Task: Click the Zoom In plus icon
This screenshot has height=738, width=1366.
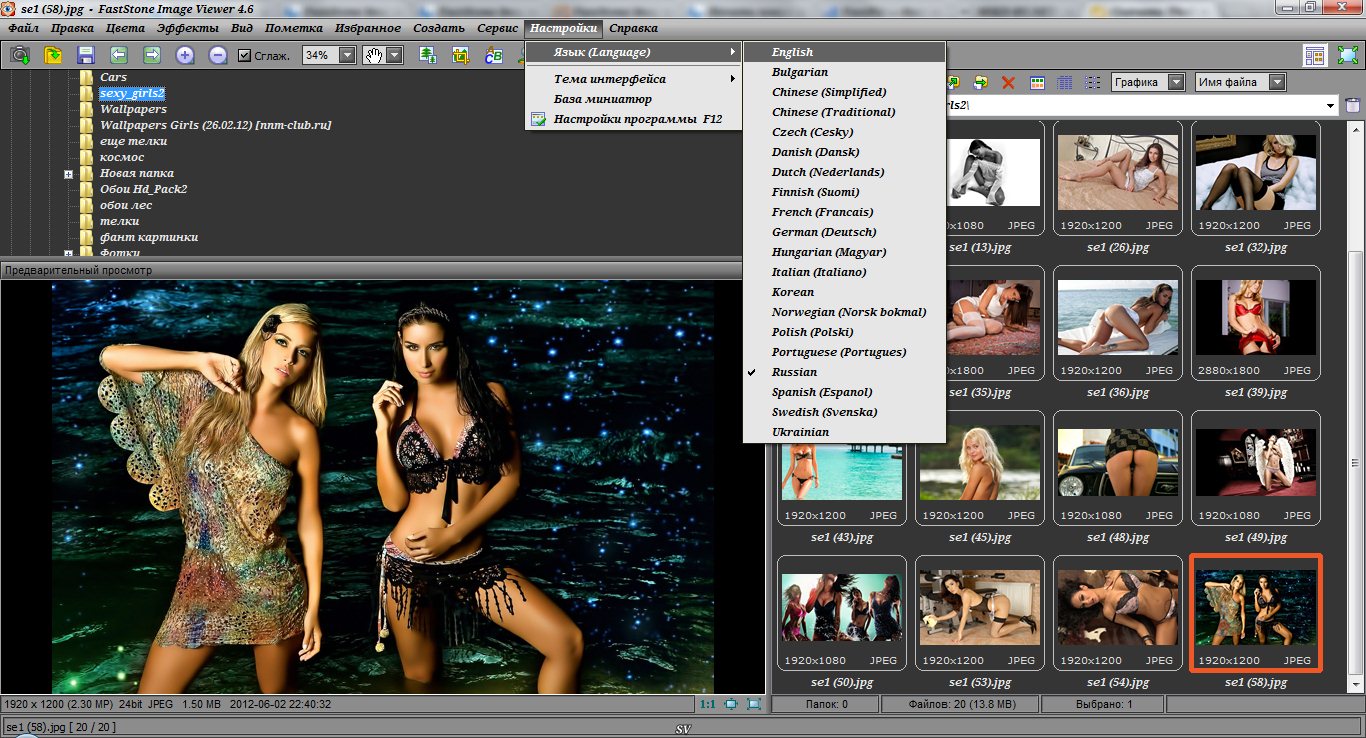Action: (x=185, y=56)
